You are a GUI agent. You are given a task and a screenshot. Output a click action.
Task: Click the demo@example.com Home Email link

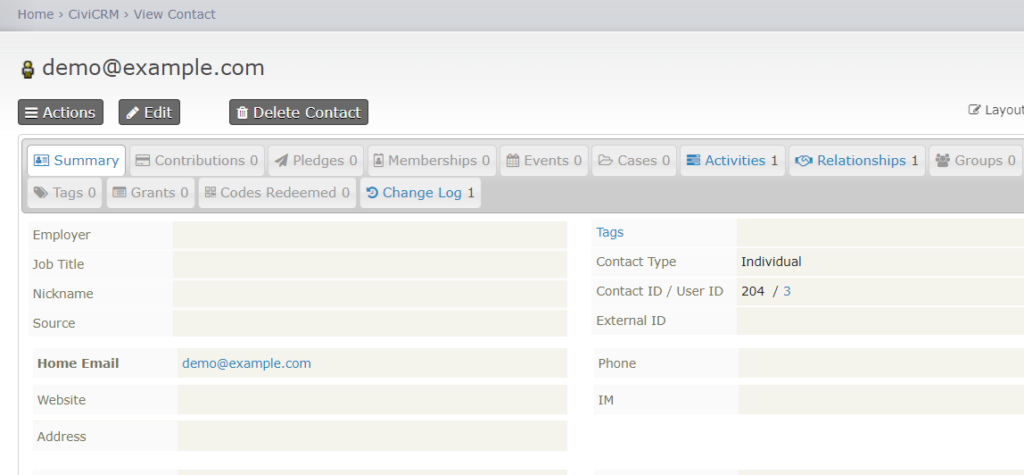246,363
